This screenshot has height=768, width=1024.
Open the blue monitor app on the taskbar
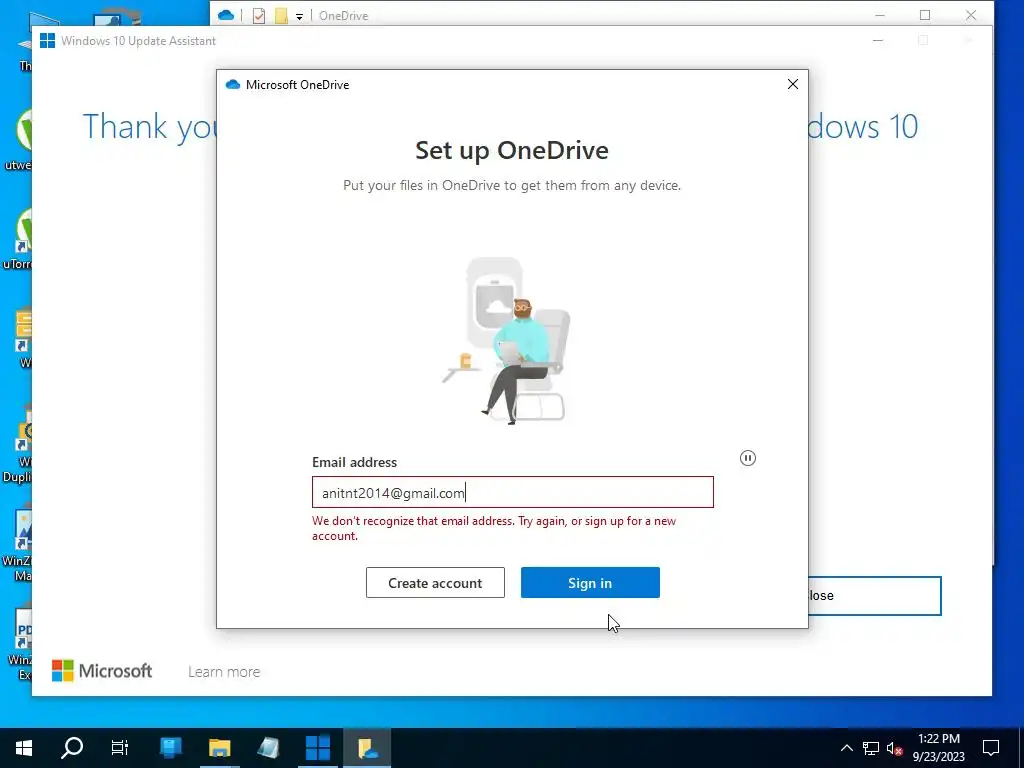coord(170,748)
